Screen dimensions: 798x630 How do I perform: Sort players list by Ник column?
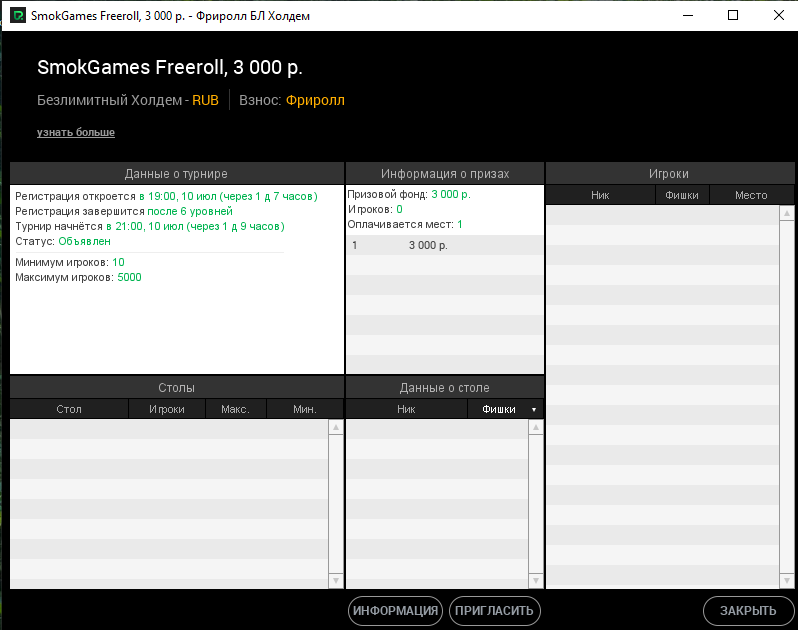coord(601,195)
